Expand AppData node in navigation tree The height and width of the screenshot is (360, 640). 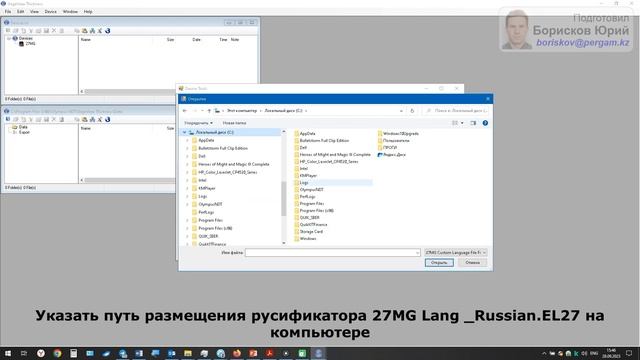188,140
